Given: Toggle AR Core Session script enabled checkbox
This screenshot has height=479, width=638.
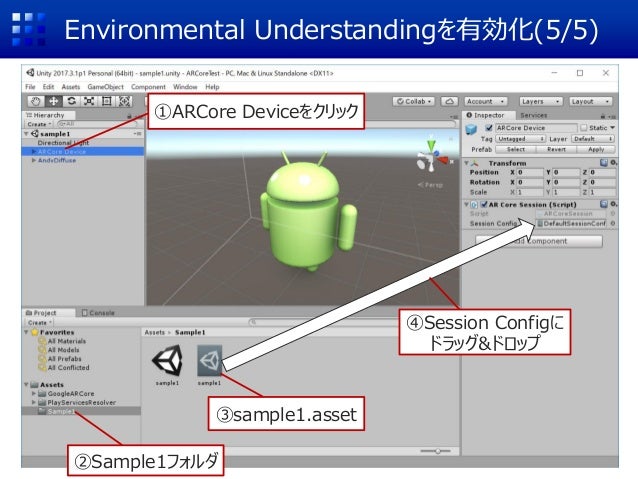Looking at the screenshot, I should [484, 204].
